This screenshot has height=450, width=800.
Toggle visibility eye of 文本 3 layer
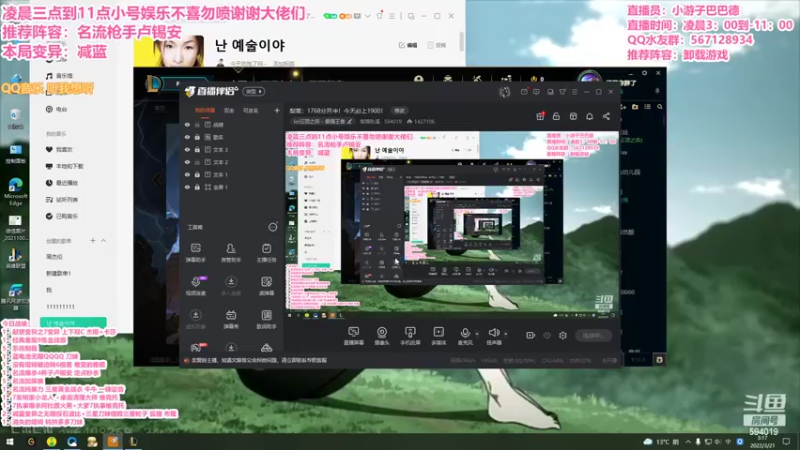coord(187,149)
